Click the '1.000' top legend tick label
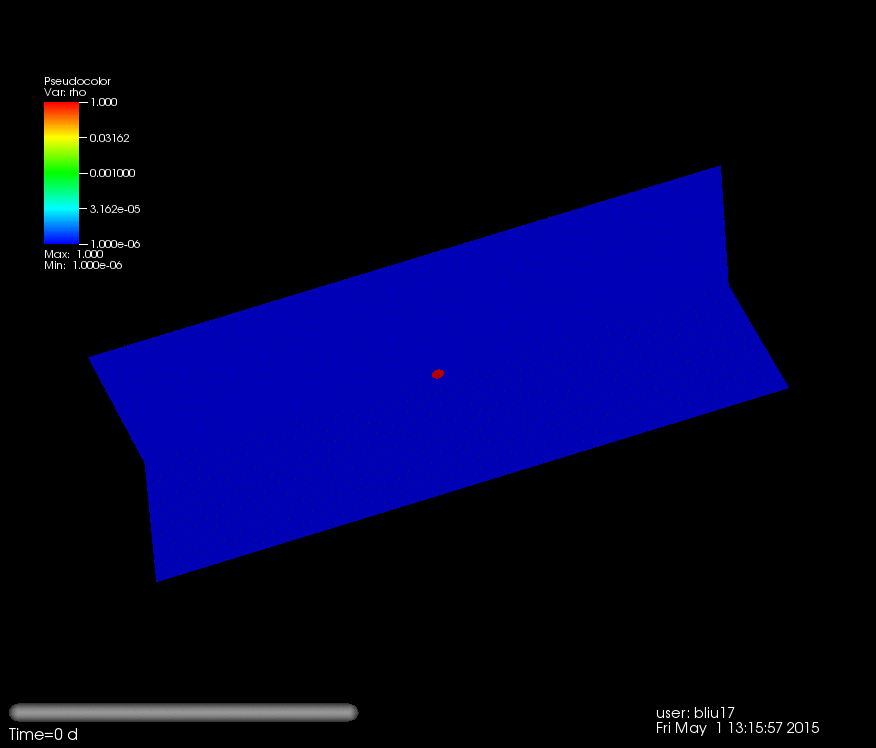Viewport: 876px width, 748px height. point(103,102)
